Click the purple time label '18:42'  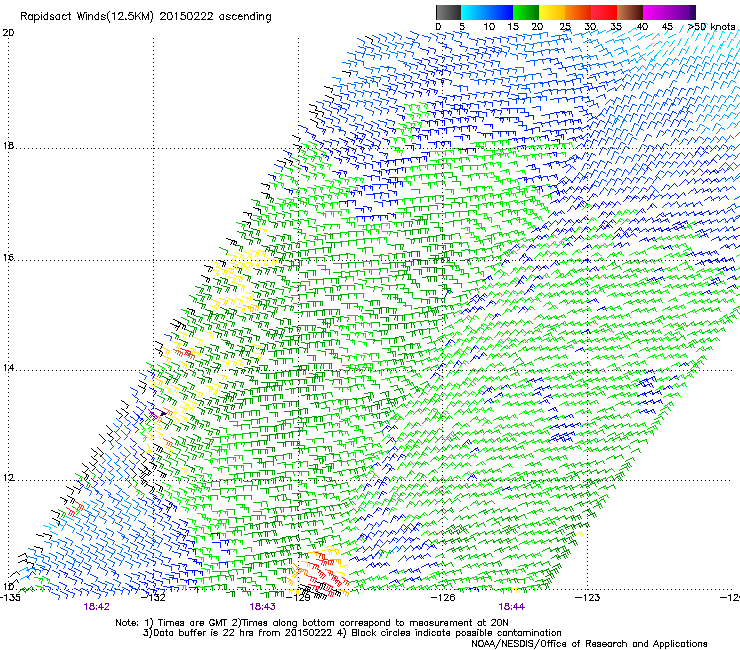point(96,607)
